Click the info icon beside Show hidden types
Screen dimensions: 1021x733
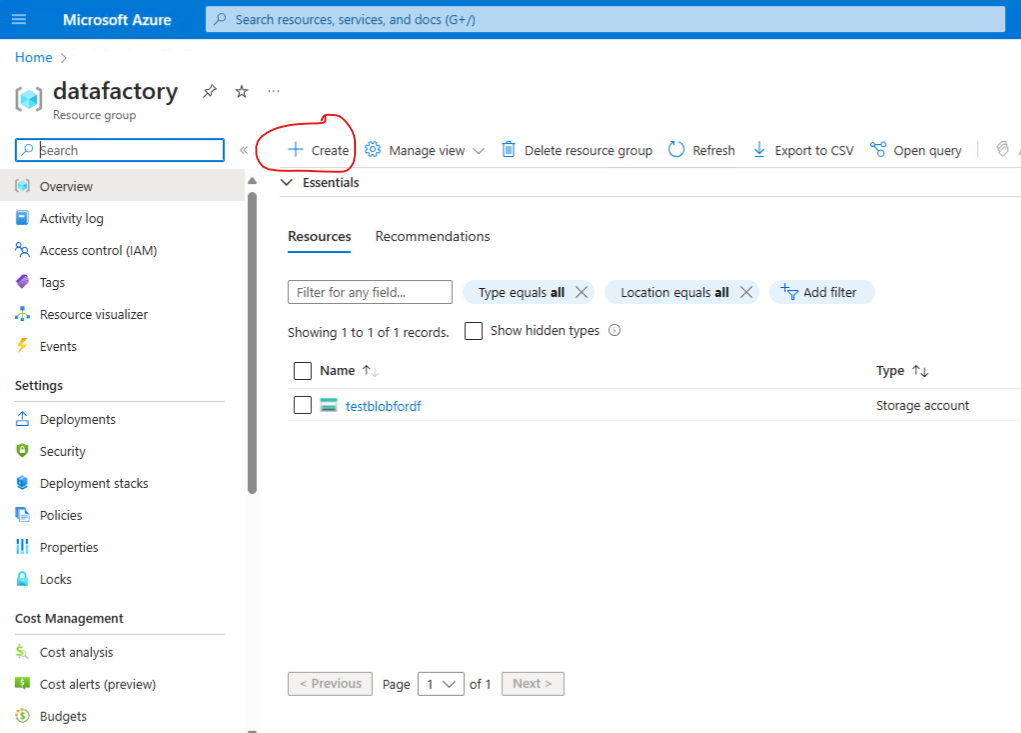point(614,330)
